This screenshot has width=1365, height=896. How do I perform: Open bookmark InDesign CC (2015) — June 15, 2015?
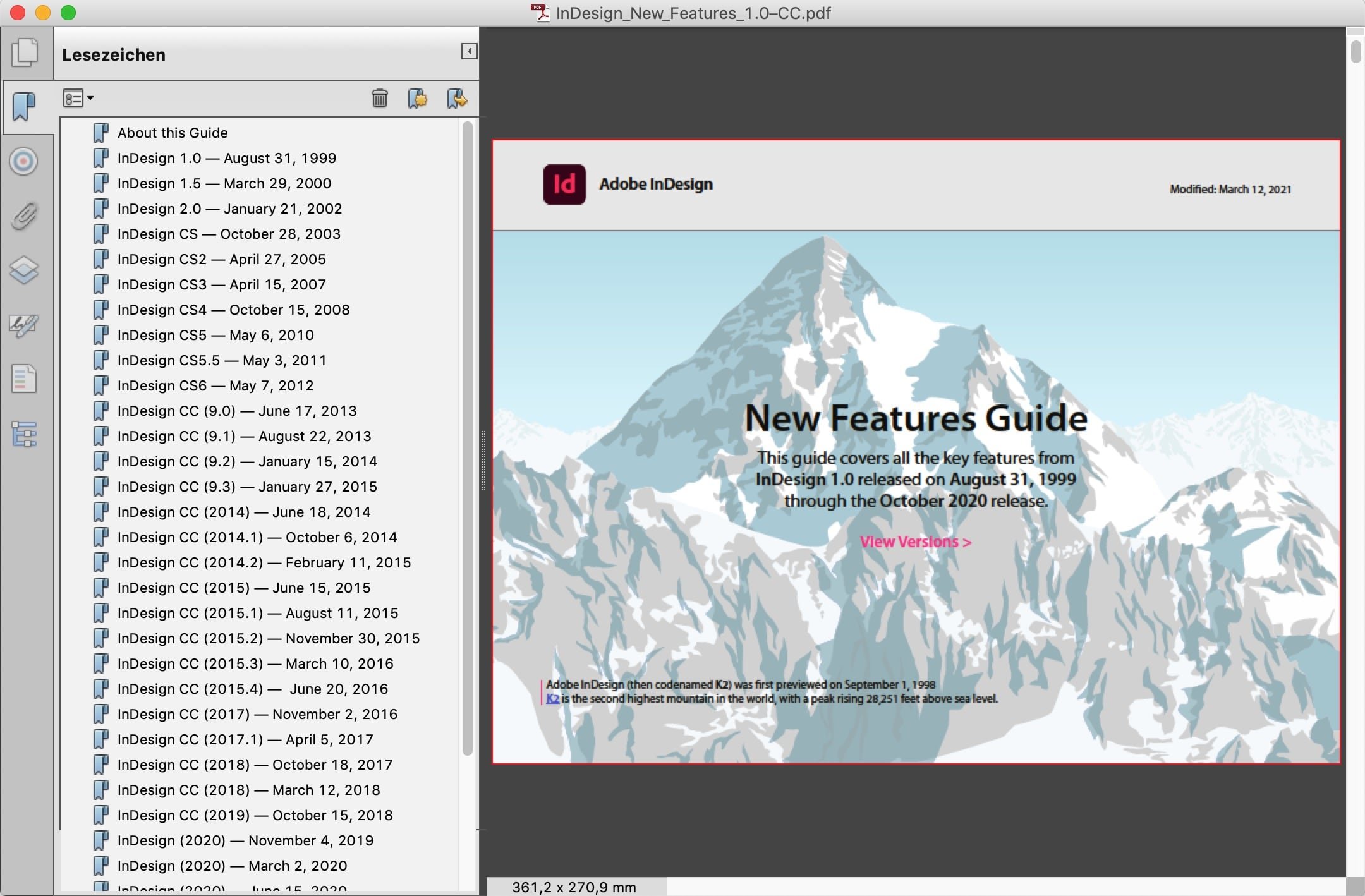(x=244, y=588)
